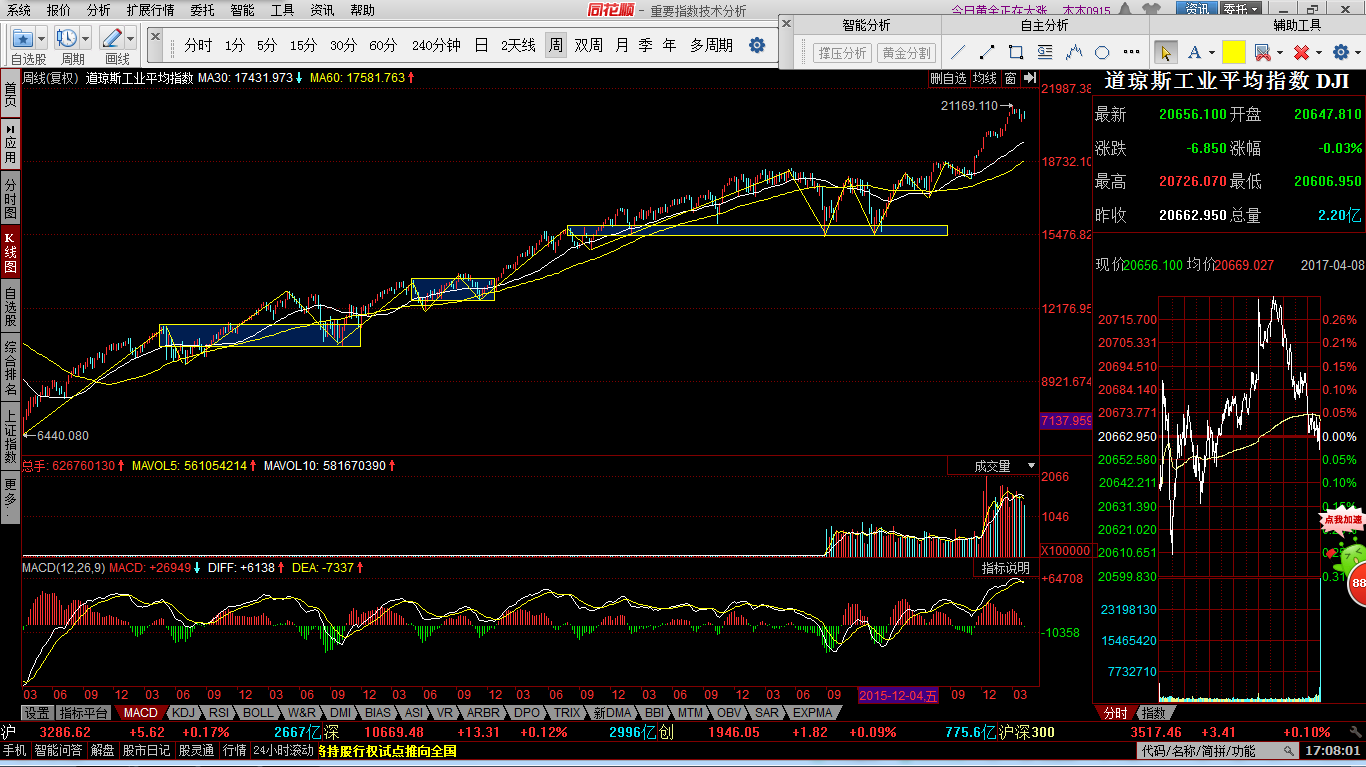Viewport: 1366px width, 767px height.
Task: Click the 黄金分割 button
Action: pos(906,53)
